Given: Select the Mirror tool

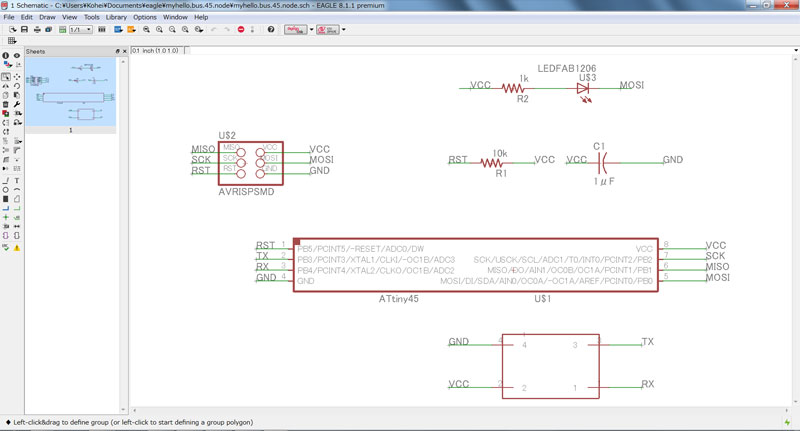Looking at the screenshot, I should pyautogui.click(x=6, y=86).
